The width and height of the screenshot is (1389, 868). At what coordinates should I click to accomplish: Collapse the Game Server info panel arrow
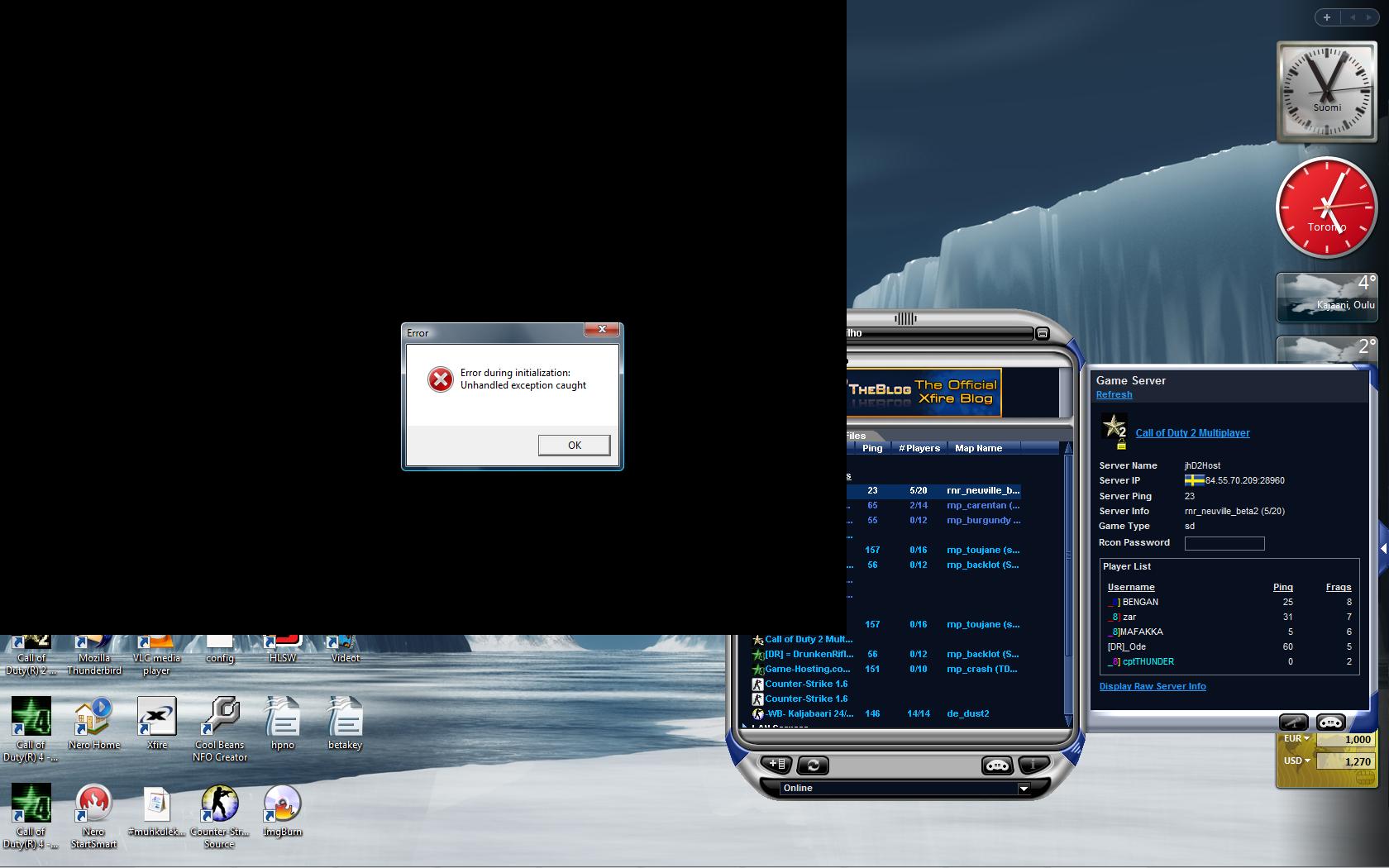(1383, 548)
